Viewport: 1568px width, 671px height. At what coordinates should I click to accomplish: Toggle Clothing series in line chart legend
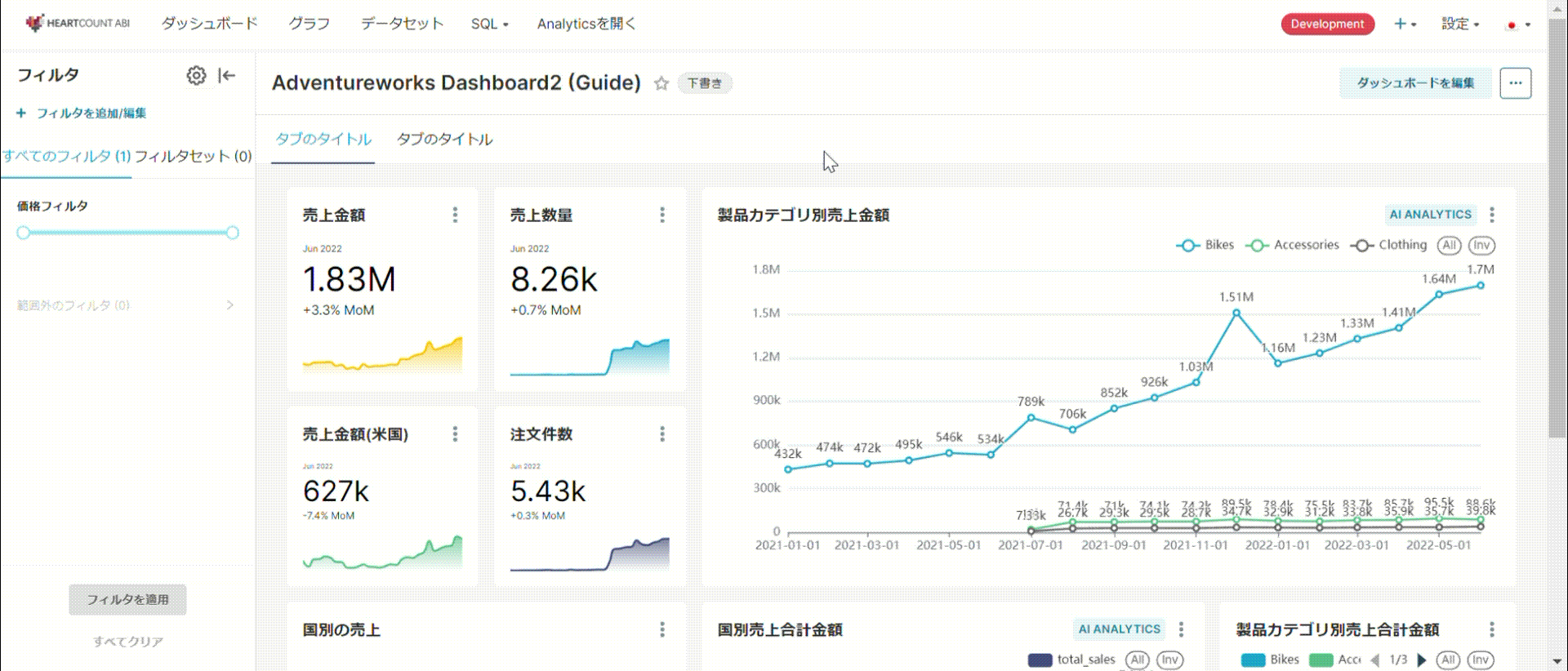tap(1388, 245)
